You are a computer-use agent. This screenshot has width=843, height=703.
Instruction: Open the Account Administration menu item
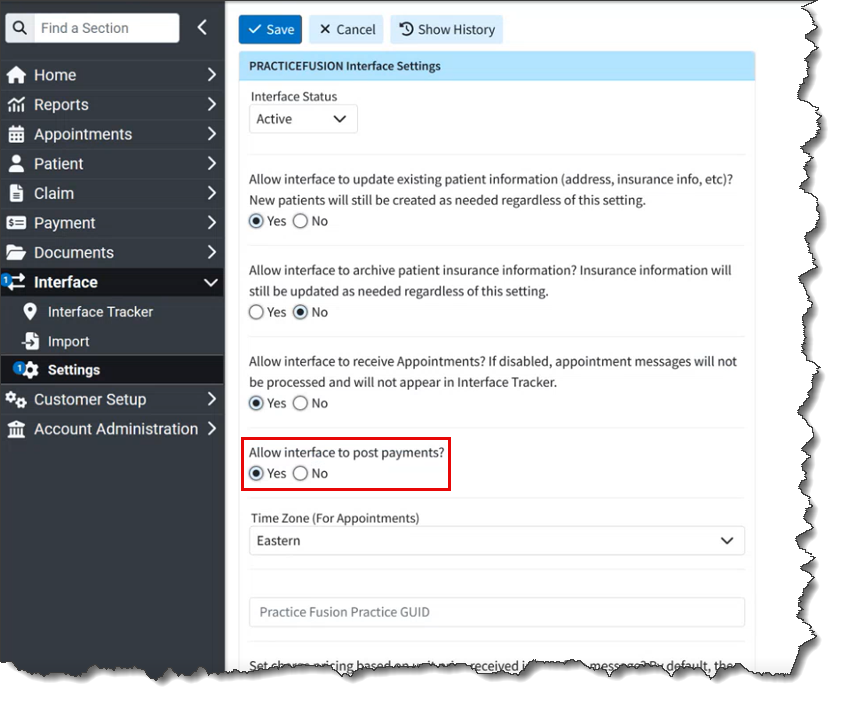[112, 429]
